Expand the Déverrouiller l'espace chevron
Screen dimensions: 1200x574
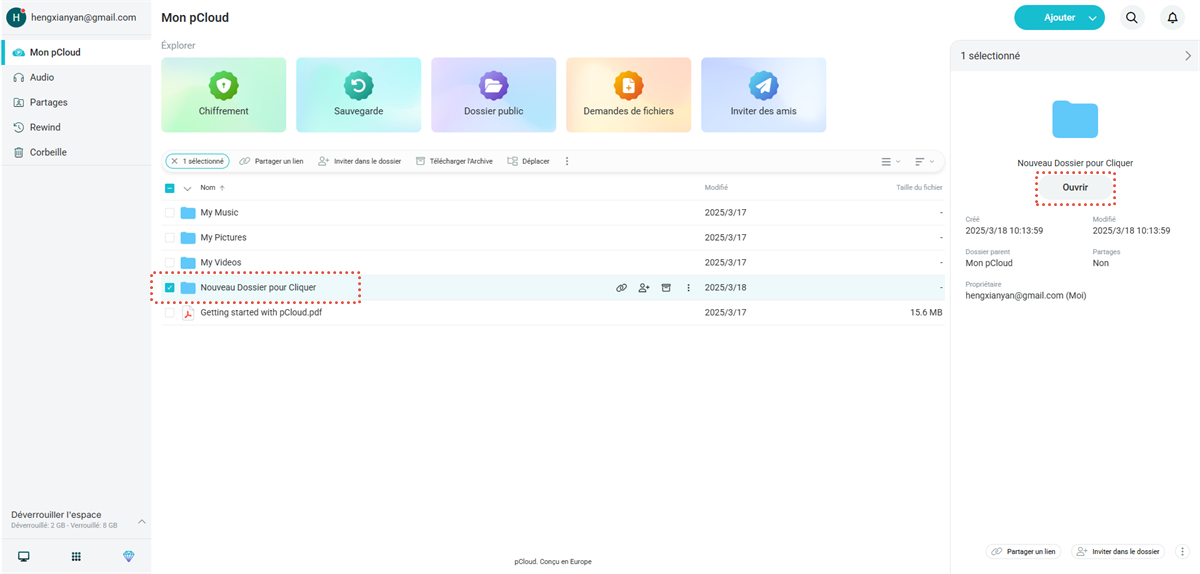(141, 521)
